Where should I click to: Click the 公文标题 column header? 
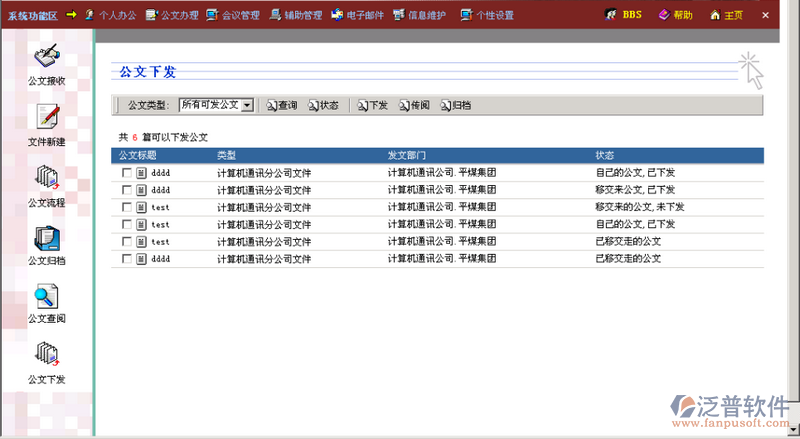(x=138, y=156)
